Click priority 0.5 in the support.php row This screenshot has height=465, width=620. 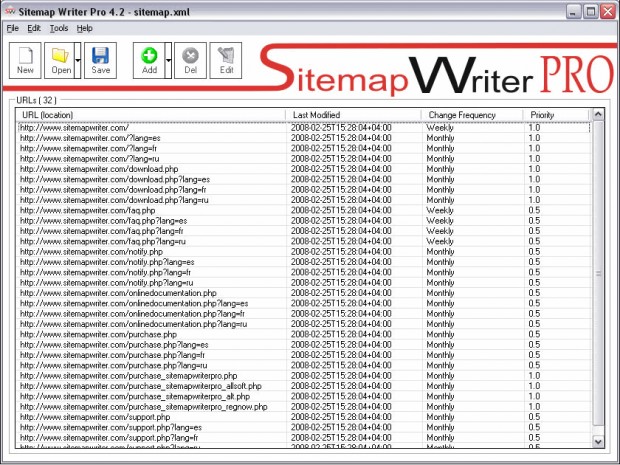(x=534, y=417)
